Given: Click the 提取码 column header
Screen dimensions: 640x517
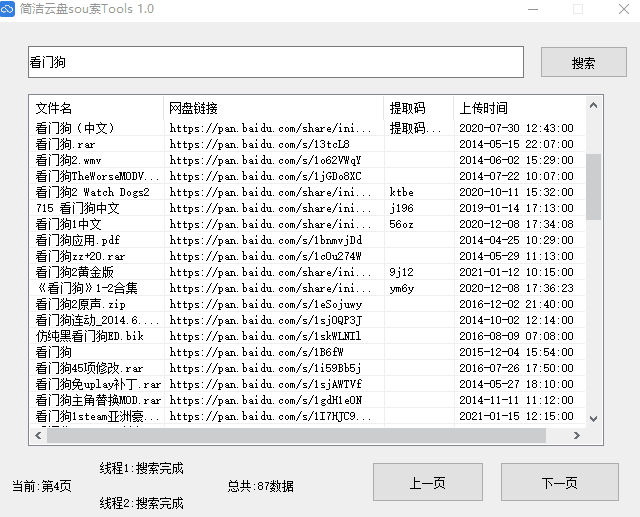Looking at the screenshot, I should [x=419, y=108].
